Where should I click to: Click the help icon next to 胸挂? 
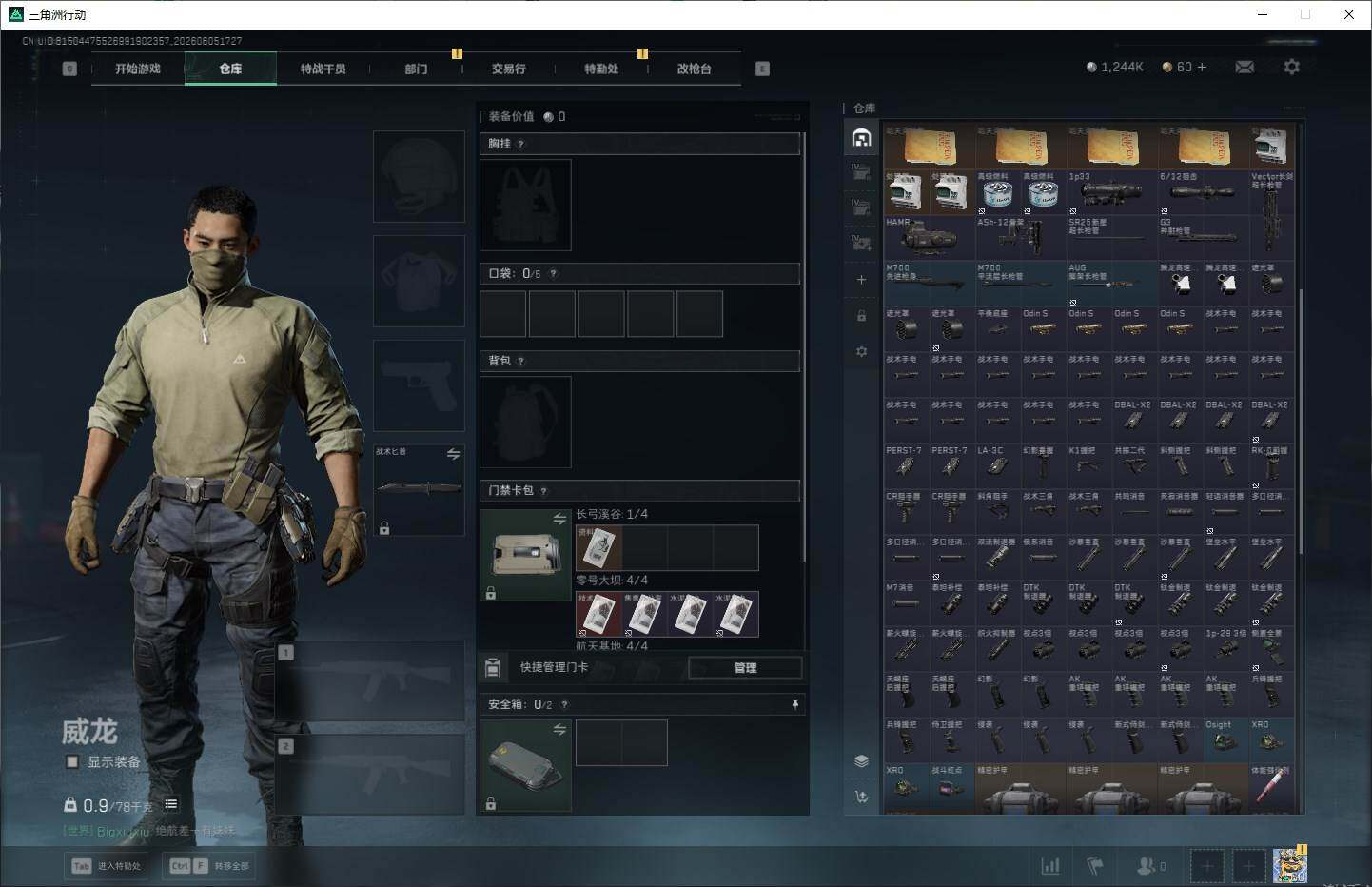tap(520, 144)
